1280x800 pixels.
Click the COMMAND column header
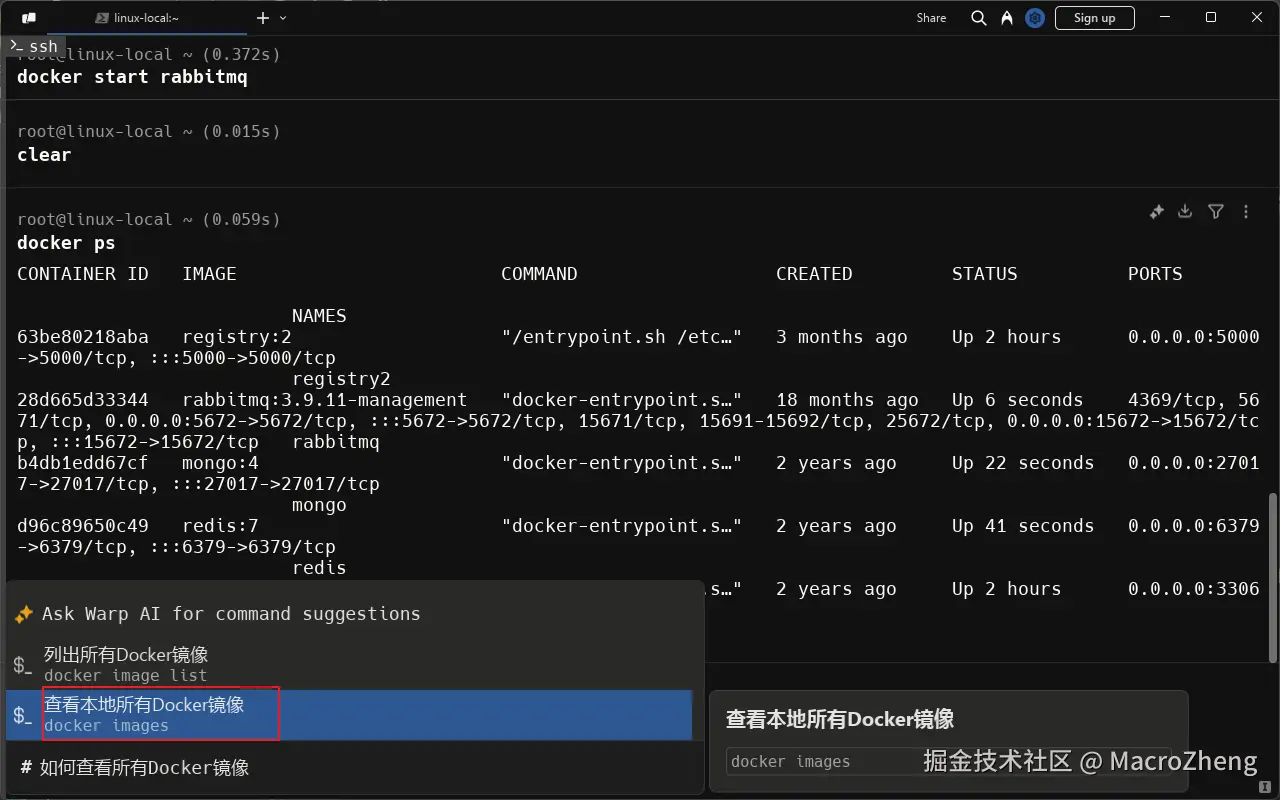(x=539, y=274)
